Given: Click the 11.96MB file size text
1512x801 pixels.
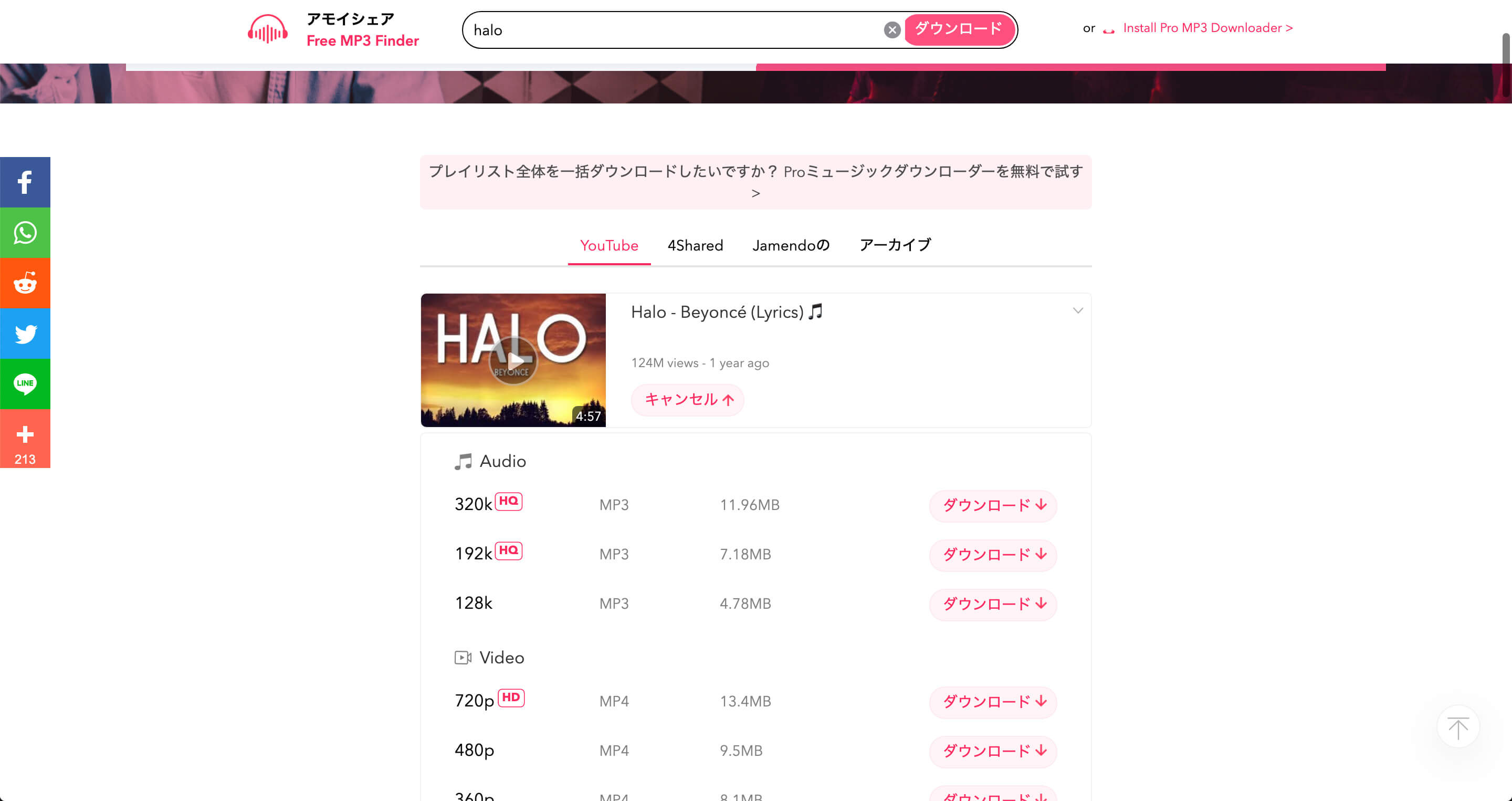Looking at the screenshot, I should [750, 505].
